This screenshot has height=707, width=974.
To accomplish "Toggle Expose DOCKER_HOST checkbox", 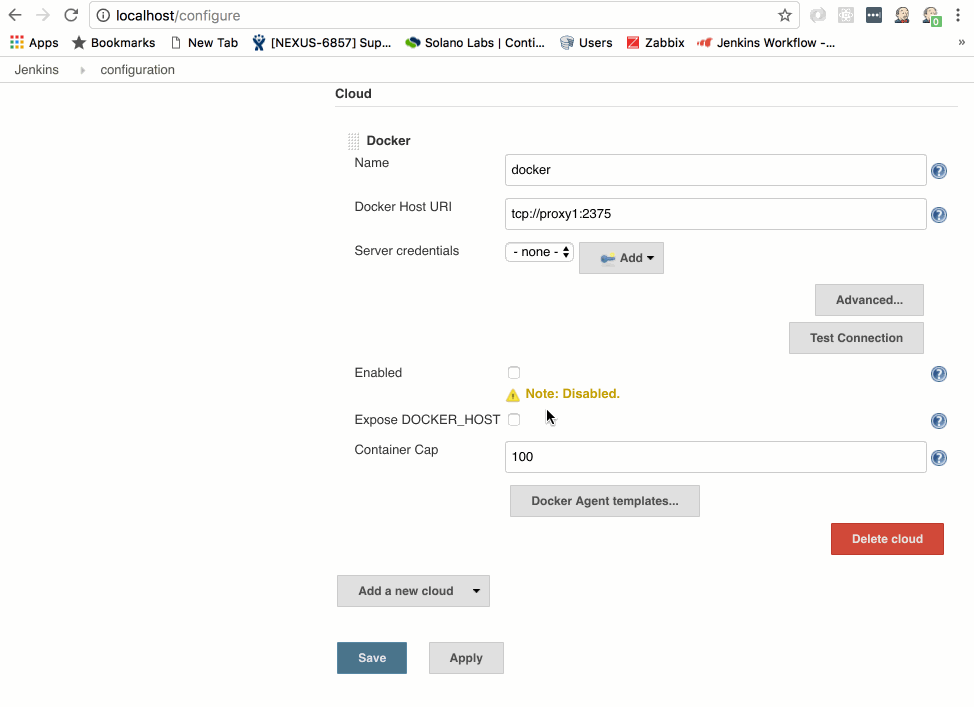I will pyautogui.click(x=514, y=420).
